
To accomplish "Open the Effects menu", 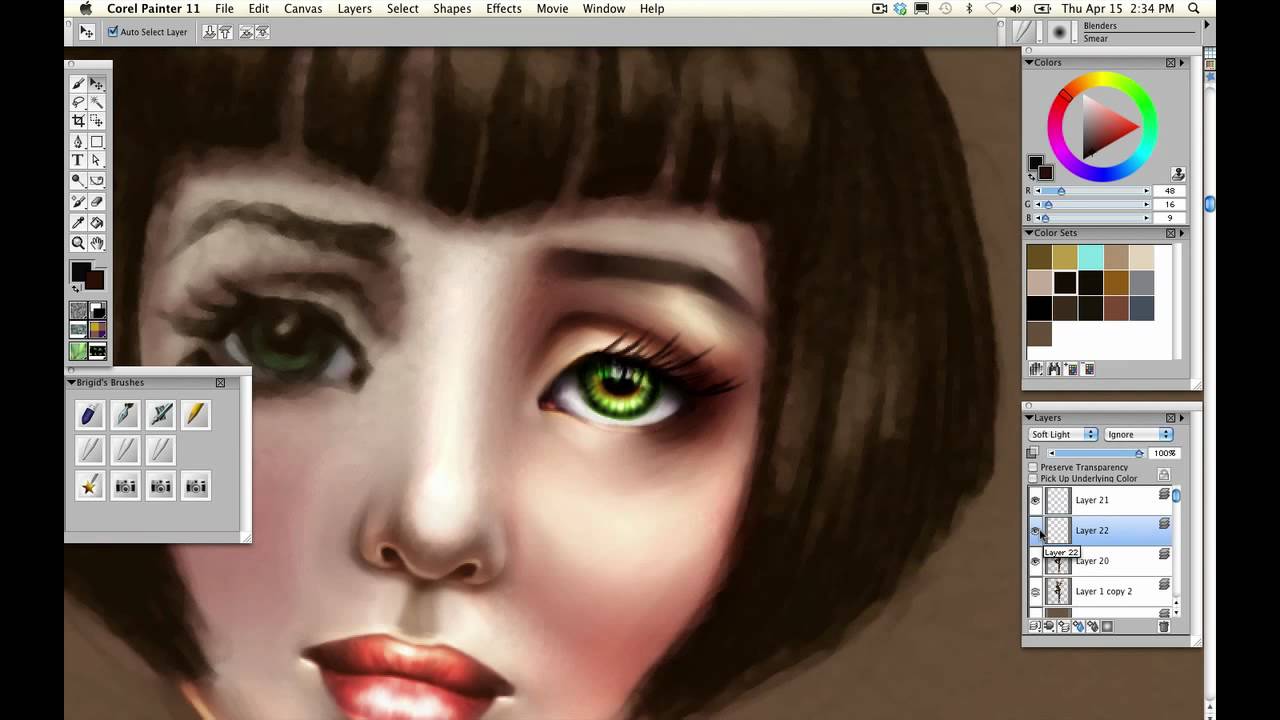I will coord(504,9).
